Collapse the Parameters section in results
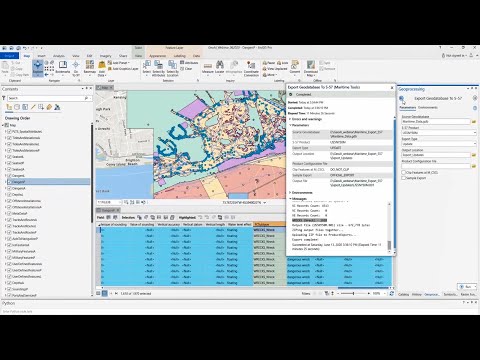480x360 pixels. coord(290,125)
